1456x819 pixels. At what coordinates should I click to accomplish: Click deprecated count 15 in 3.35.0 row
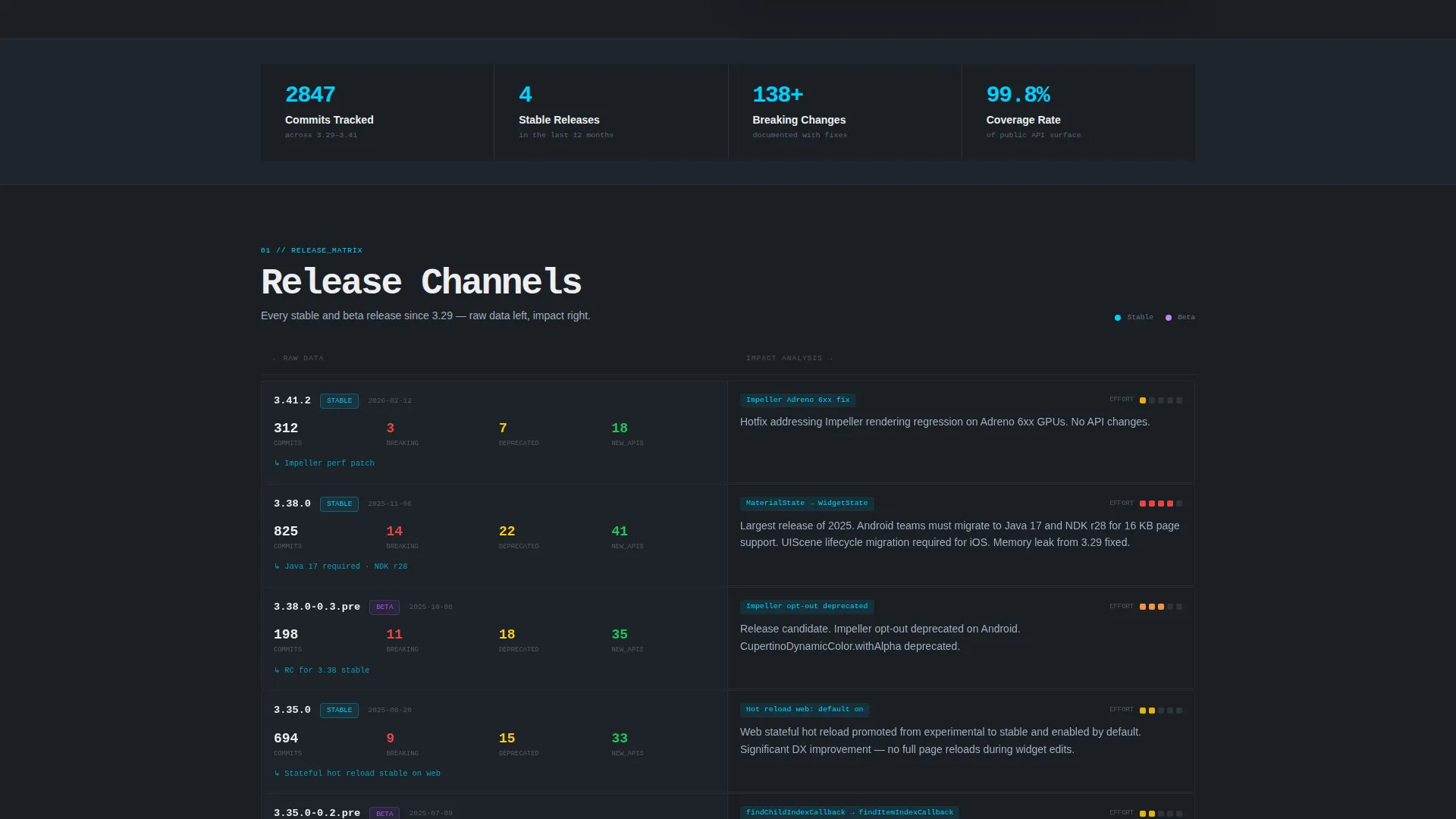[507, 739]
